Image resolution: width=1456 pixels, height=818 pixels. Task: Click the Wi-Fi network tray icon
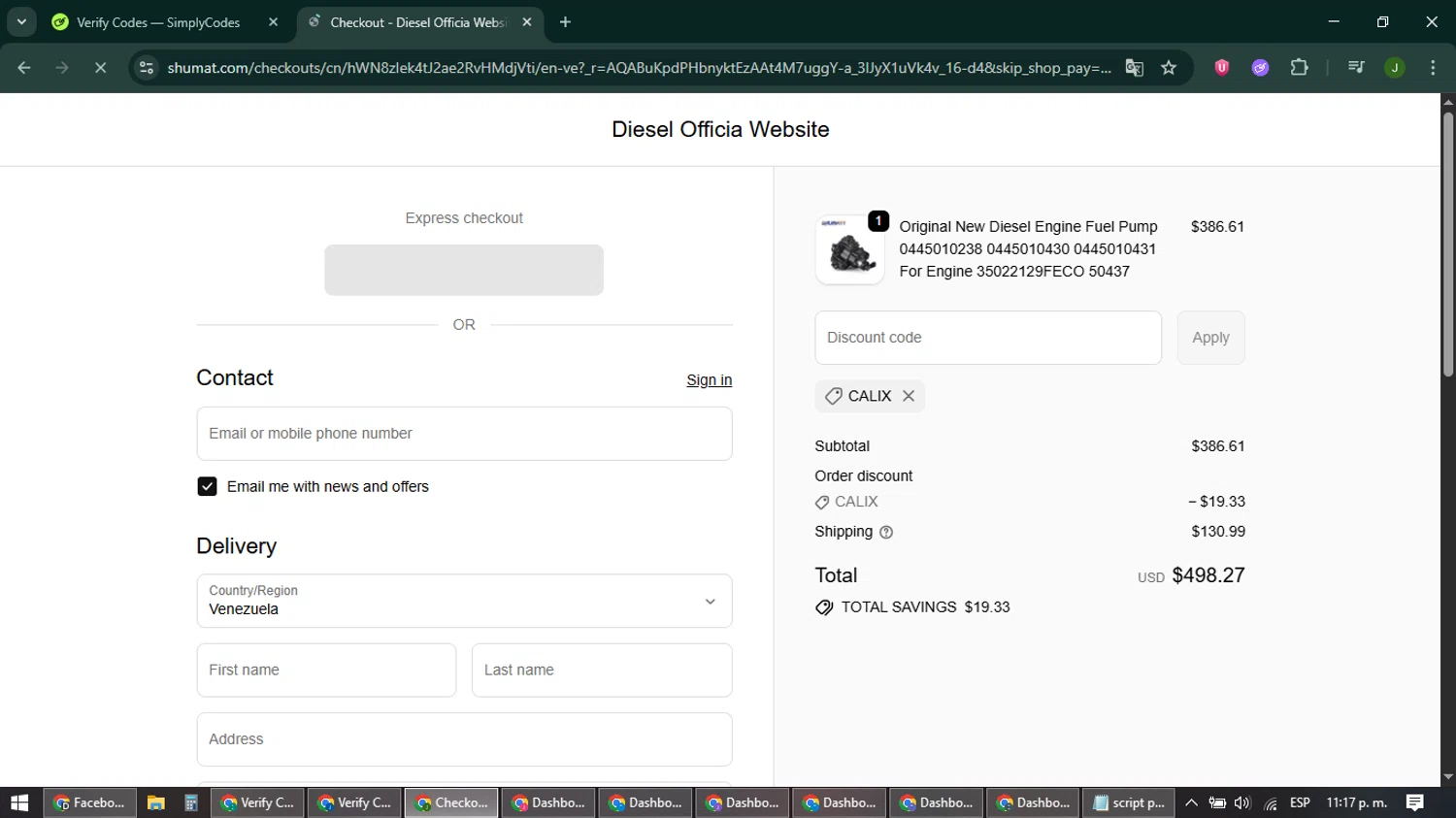(1271, 803)
